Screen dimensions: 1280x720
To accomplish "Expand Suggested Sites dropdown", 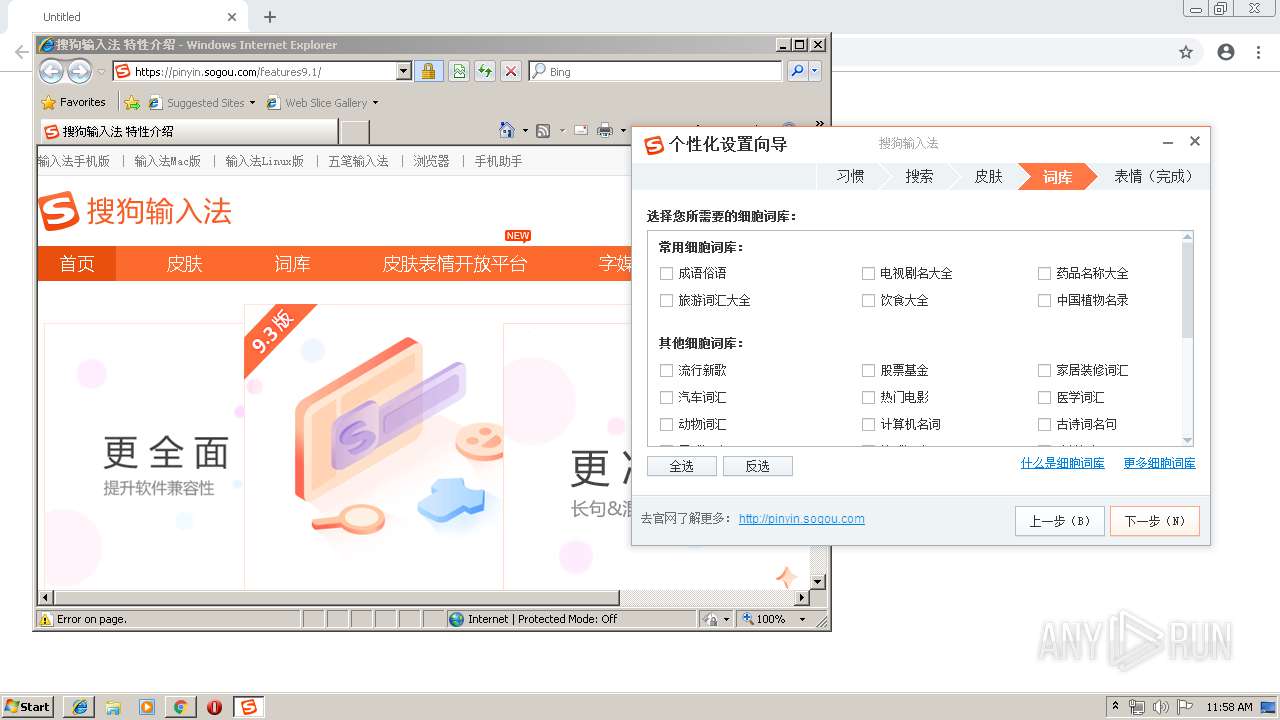I will click(x=252, y=103).
